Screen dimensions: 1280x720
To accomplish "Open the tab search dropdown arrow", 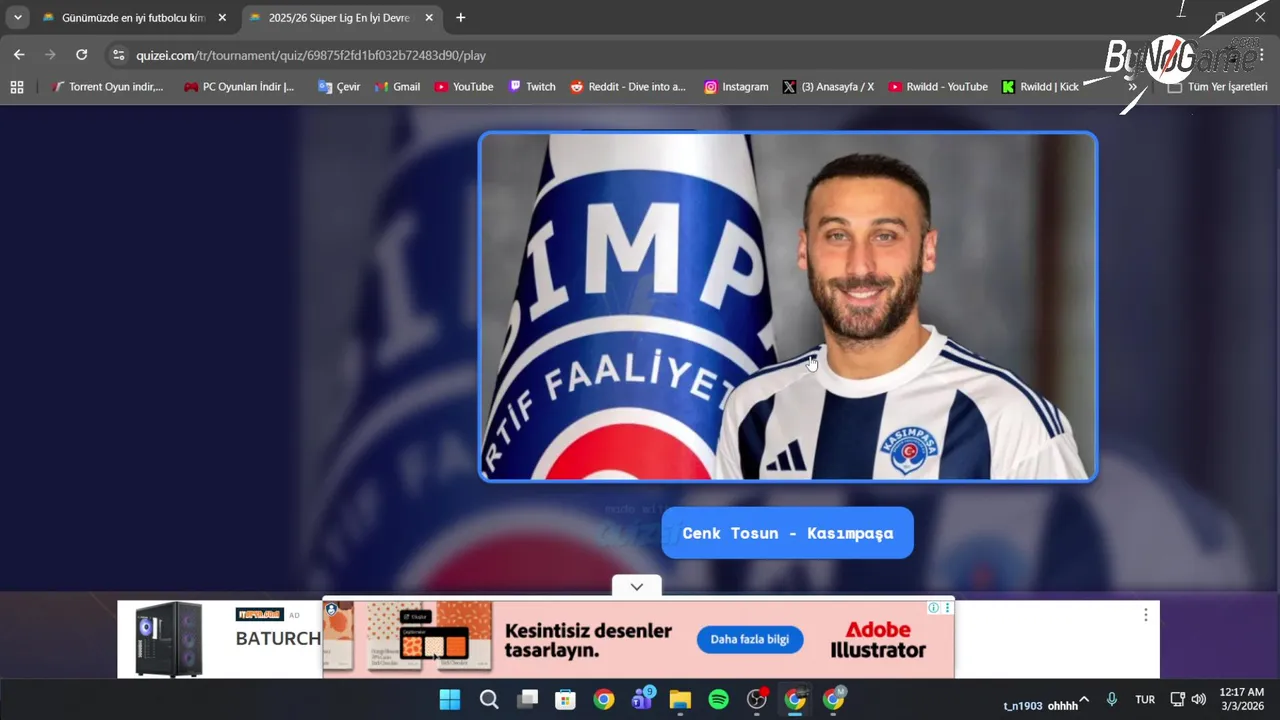I will click(x=17, y=18).
